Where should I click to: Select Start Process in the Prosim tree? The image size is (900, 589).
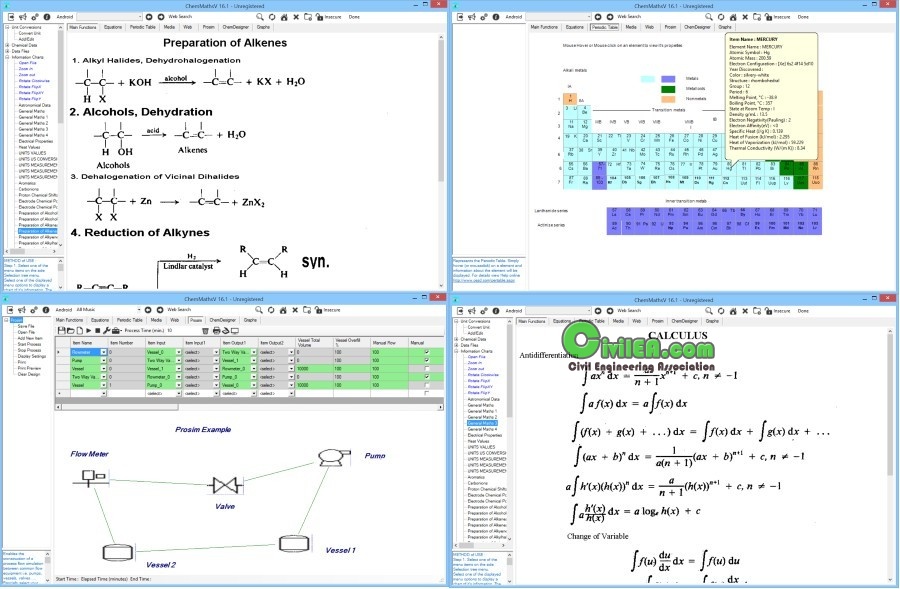[29, 344]
